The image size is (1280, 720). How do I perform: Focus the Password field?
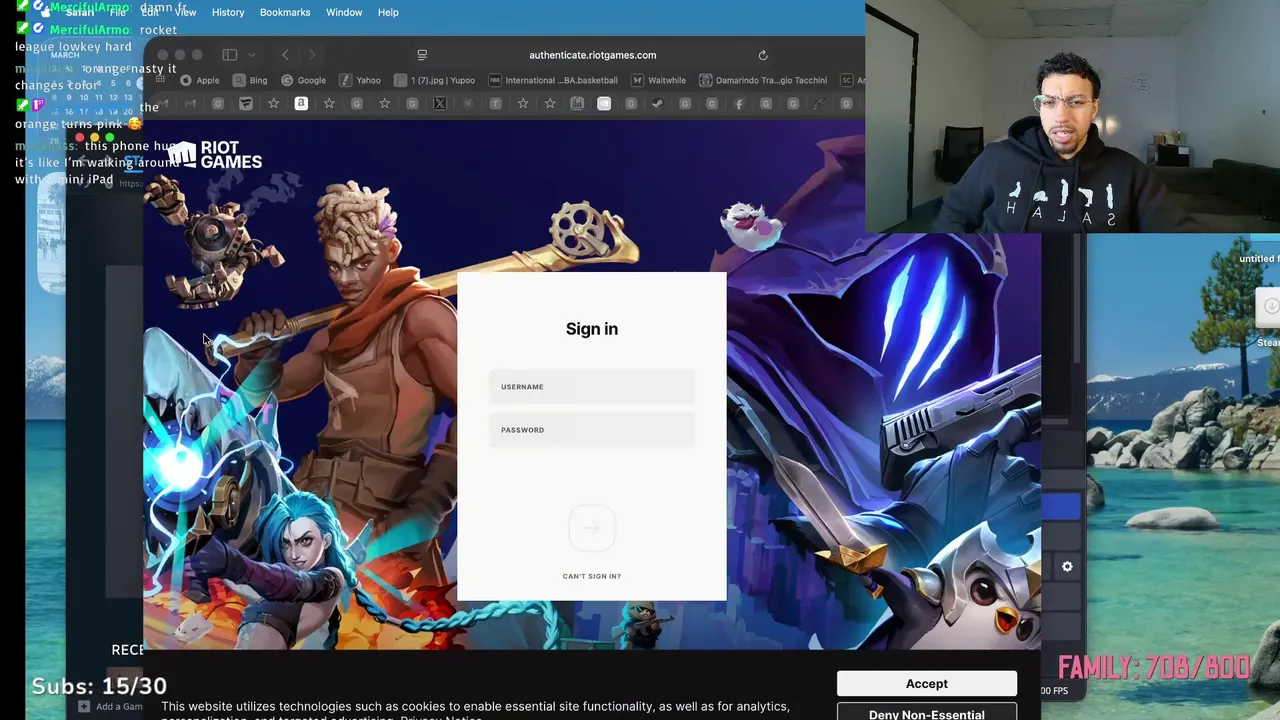[x=592, y=430]
